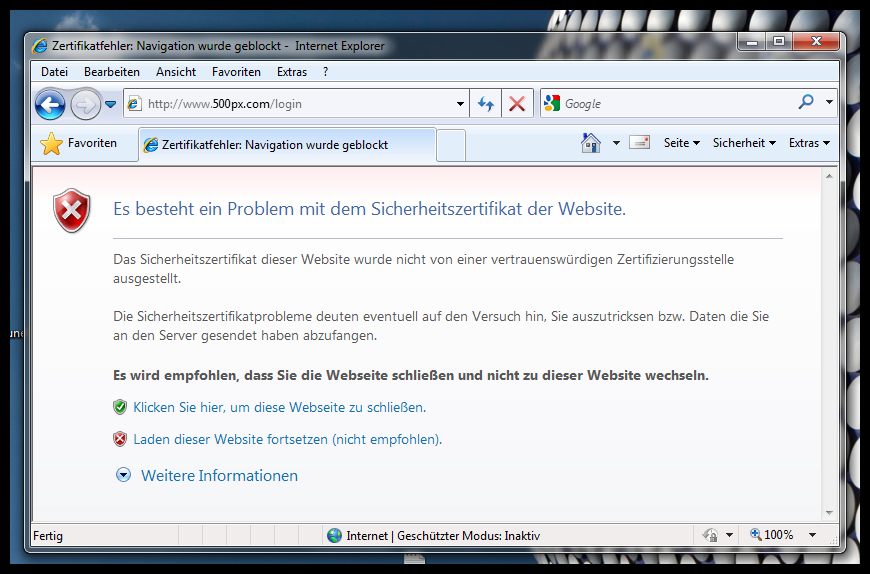
Task: Run search with the magnifier icon
Action: pos(806,101)
